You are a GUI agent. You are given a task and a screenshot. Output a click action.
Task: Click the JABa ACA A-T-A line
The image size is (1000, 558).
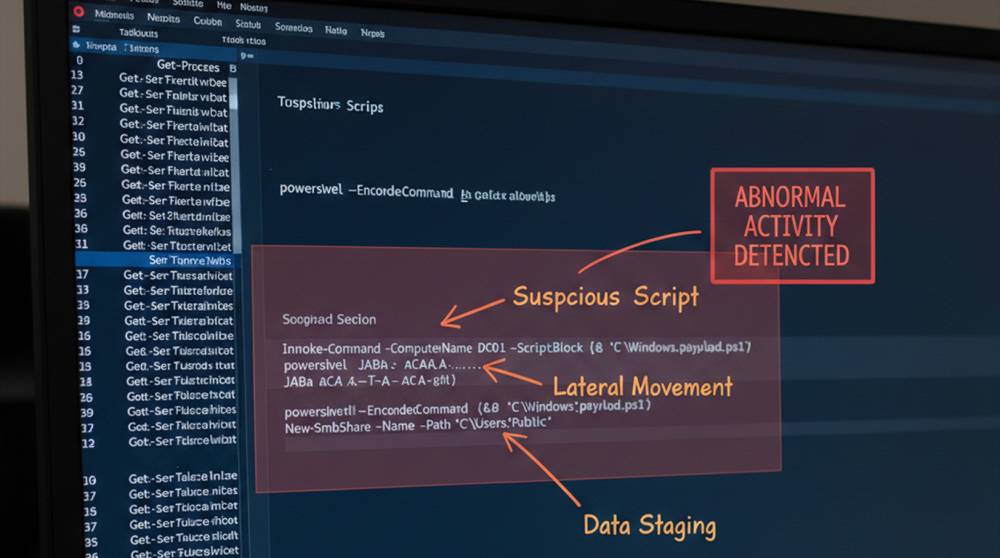(370, 381)
